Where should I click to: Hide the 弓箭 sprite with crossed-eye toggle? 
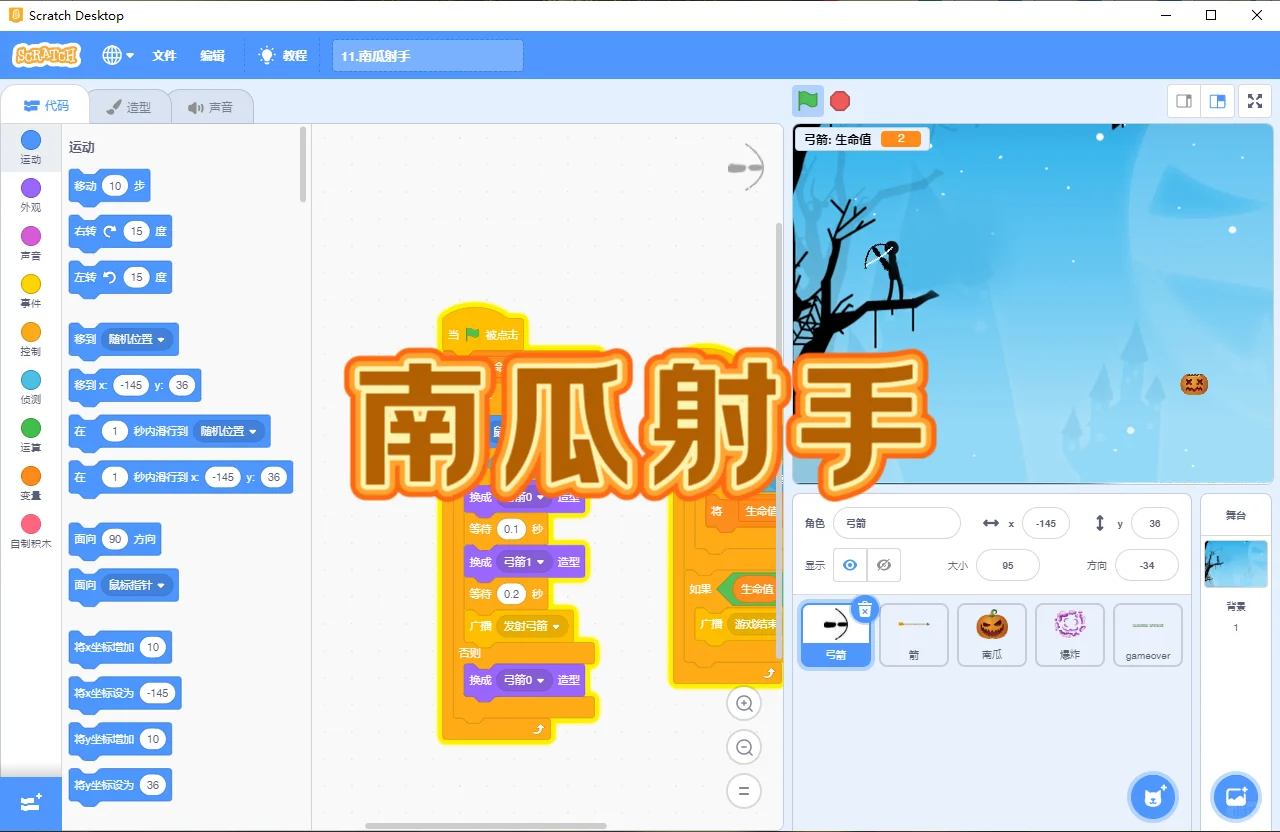click(x=883, y=565)
